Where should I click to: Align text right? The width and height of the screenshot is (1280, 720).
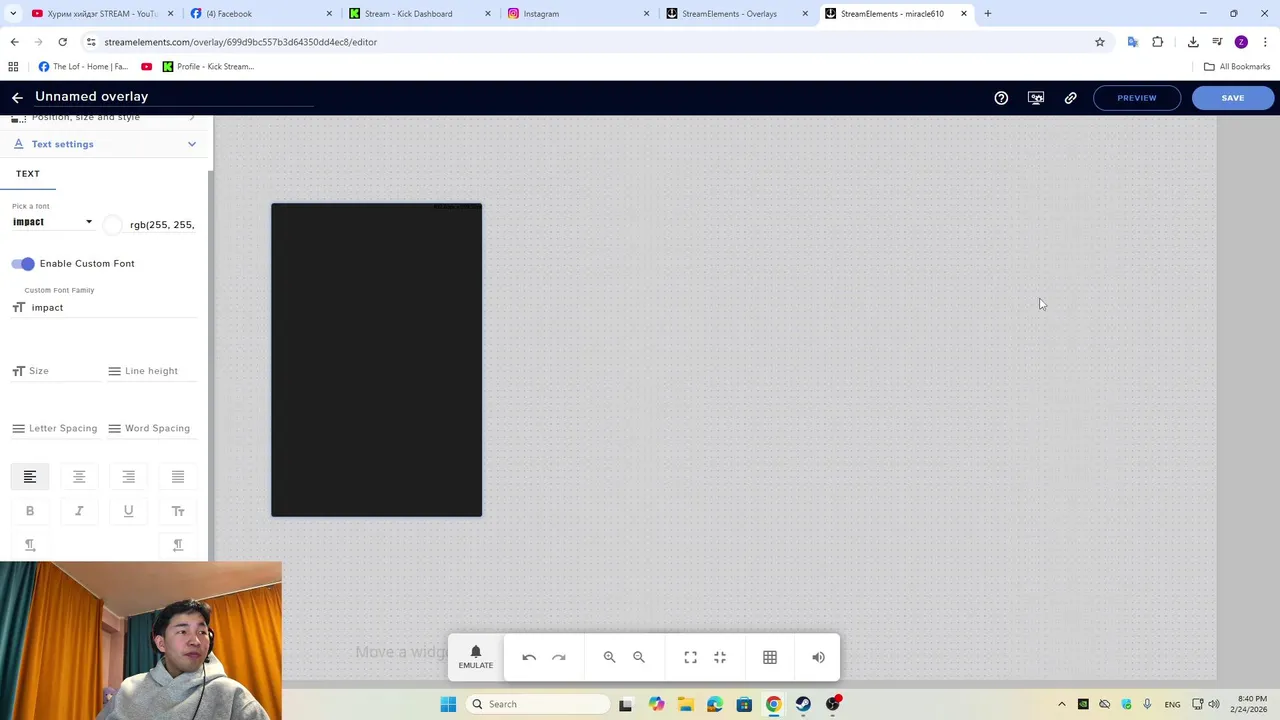pos(128,477)
